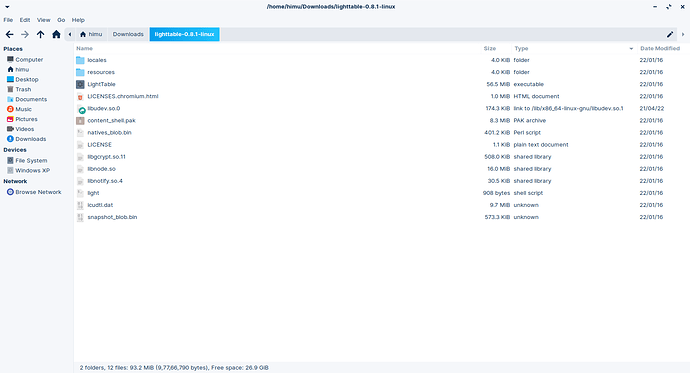Sort by Date Modified column header
Screen dimensions: 690x373
click(660, 48)
